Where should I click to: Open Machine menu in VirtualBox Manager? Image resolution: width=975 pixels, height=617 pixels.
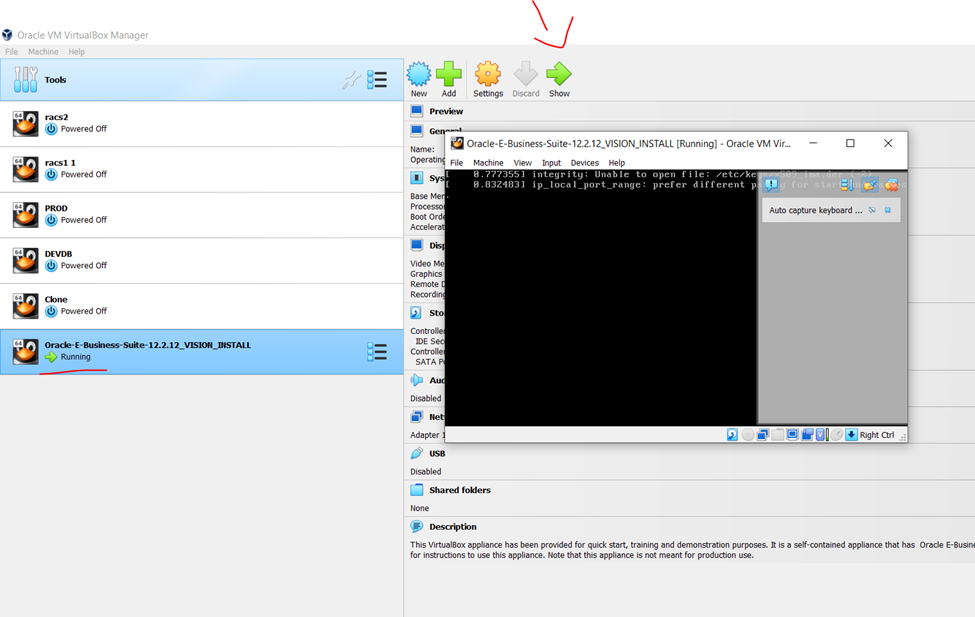43,52
